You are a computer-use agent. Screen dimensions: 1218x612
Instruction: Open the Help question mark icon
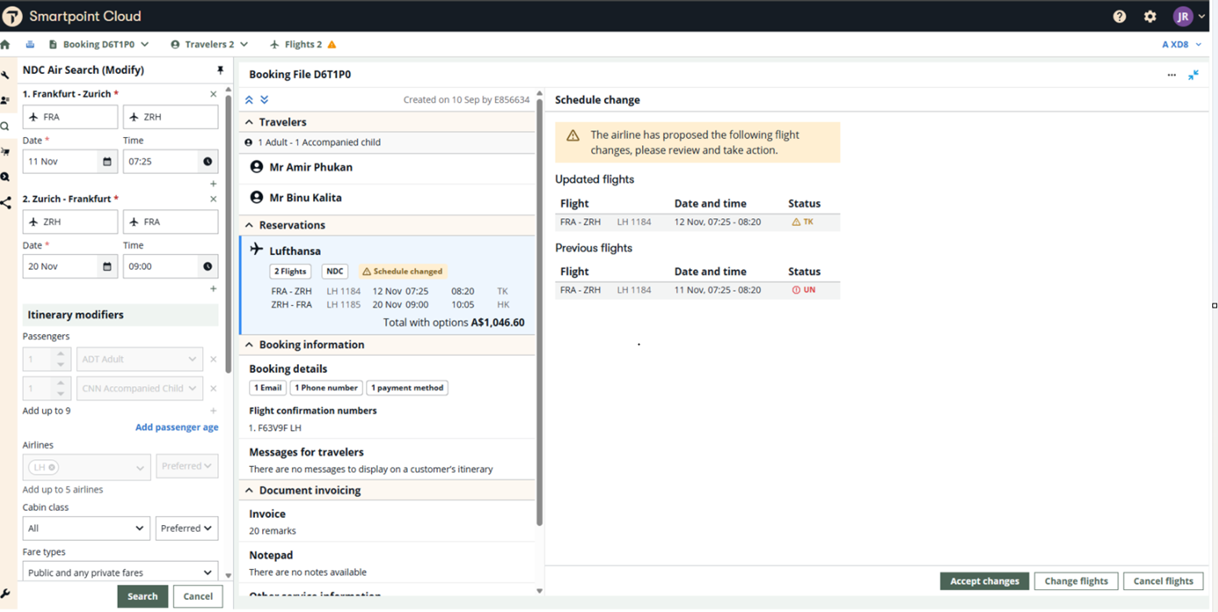click(1119, 17)
